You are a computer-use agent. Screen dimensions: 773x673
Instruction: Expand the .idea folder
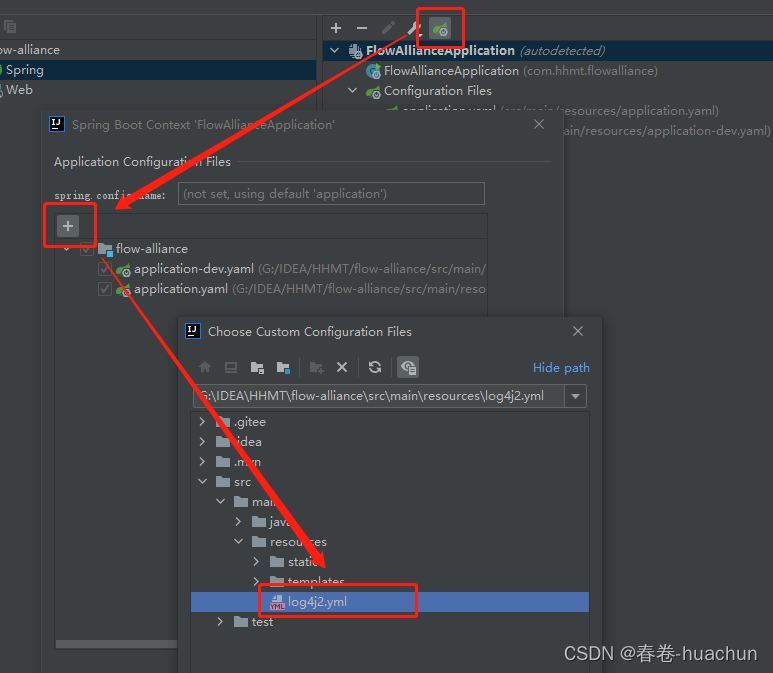click(x=202, y=442)
